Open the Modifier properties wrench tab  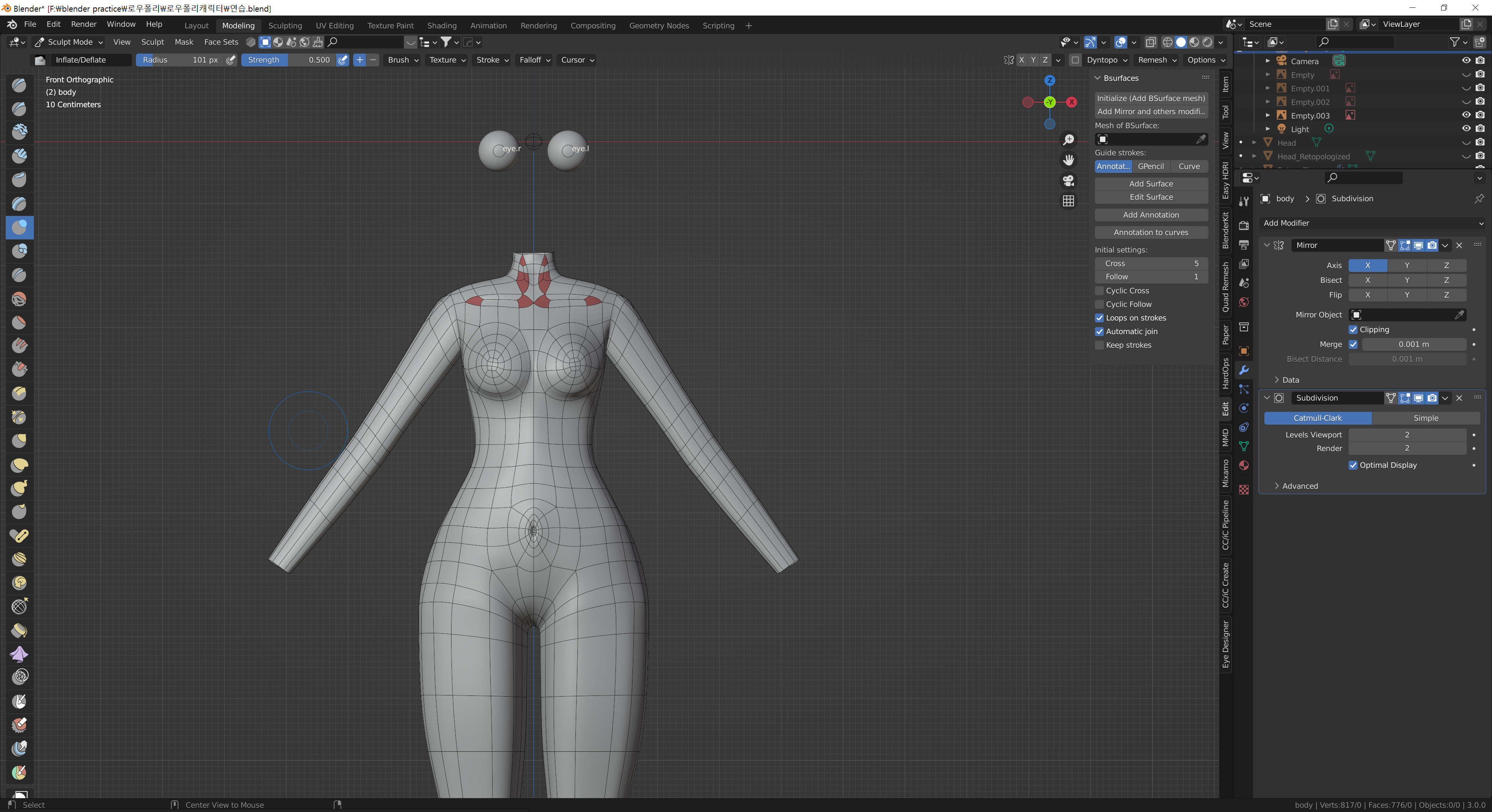click(1243, 370)
